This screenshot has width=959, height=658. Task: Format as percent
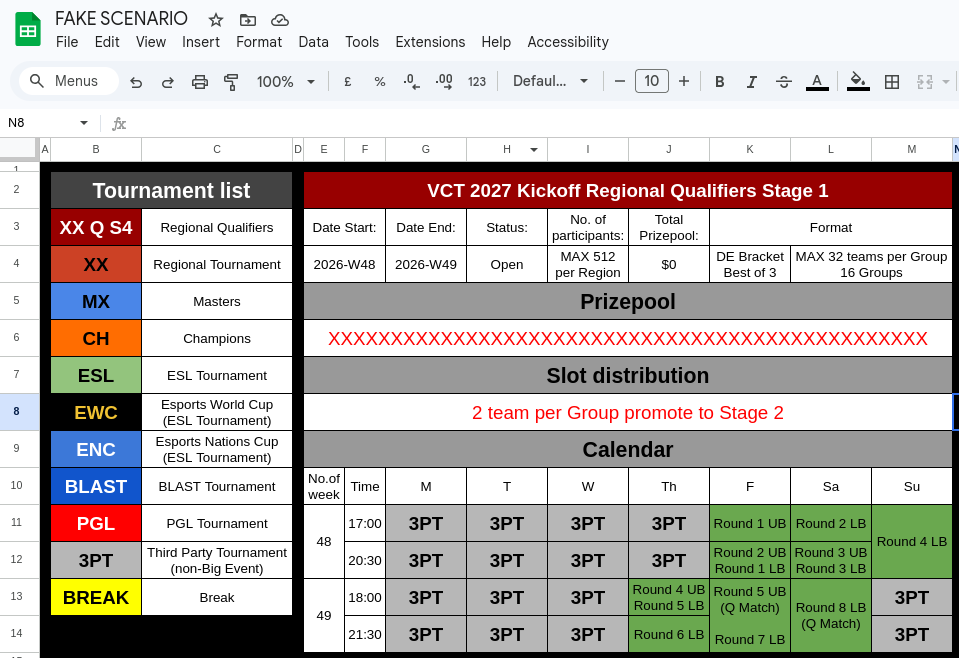pyautogui.click(x=380, y=81)
